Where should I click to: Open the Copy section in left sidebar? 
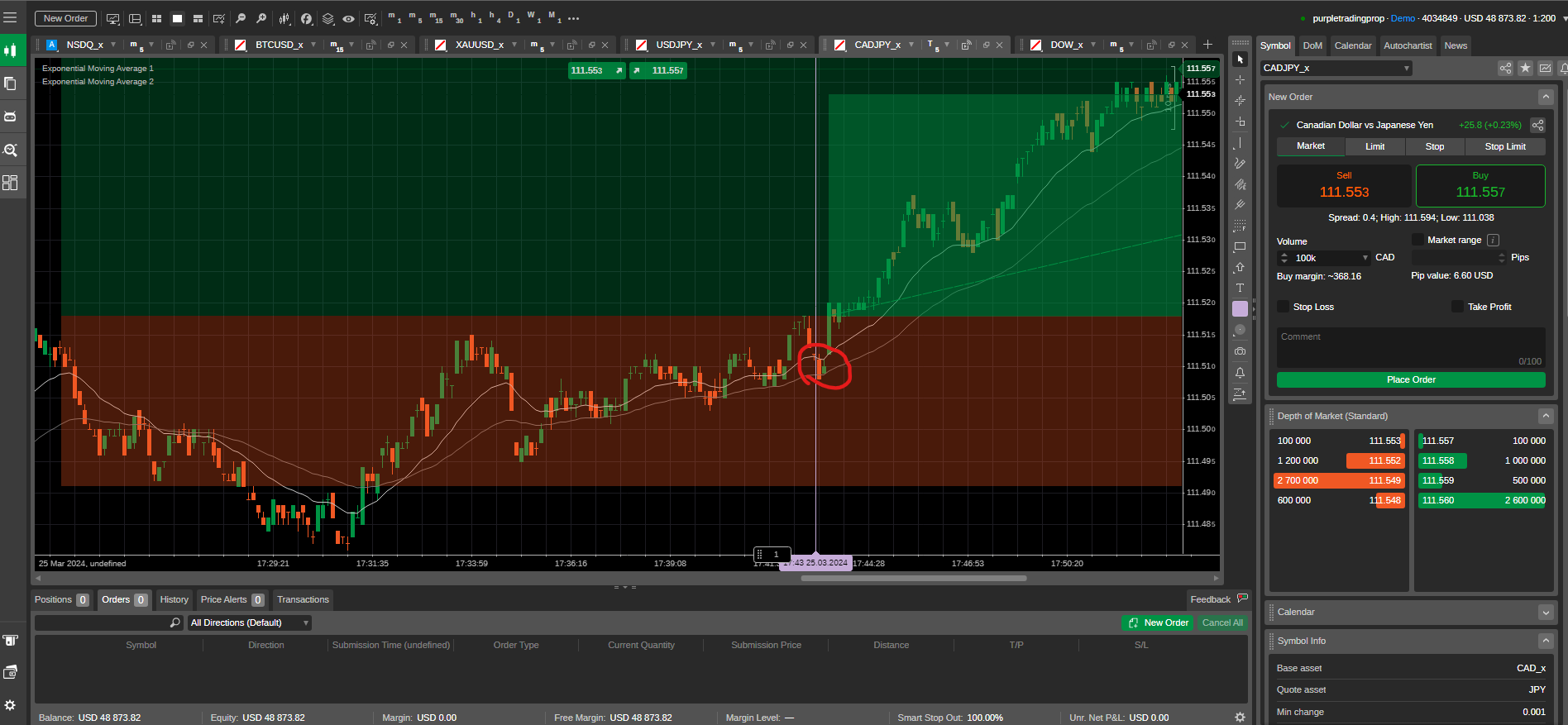(10, 83)
